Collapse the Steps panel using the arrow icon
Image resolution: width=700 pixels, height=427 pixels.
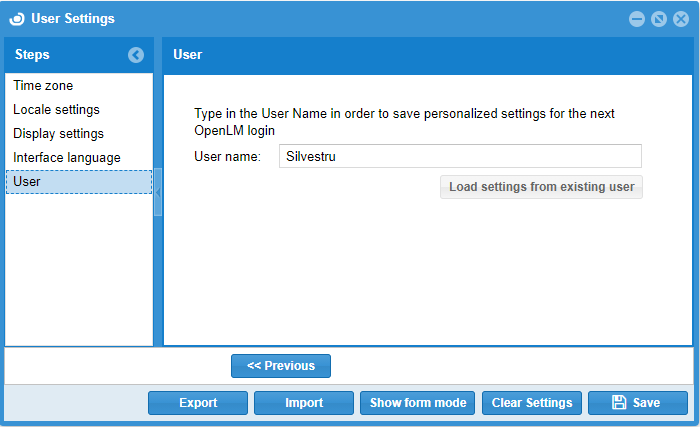tap(136, 55)
